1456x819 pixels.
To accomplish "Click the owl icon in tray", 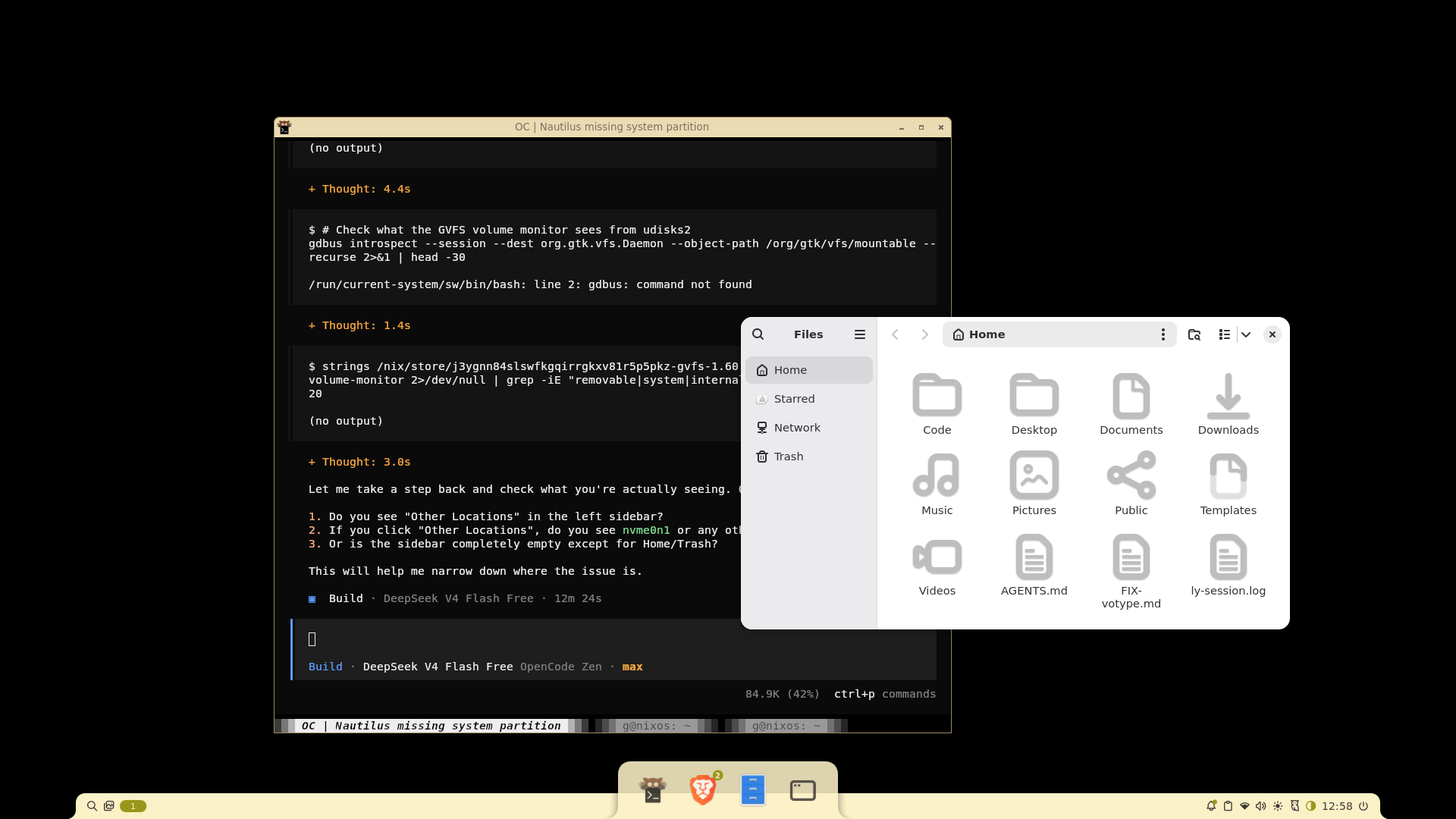I will pyautogui.click(x=1294, y=806).
